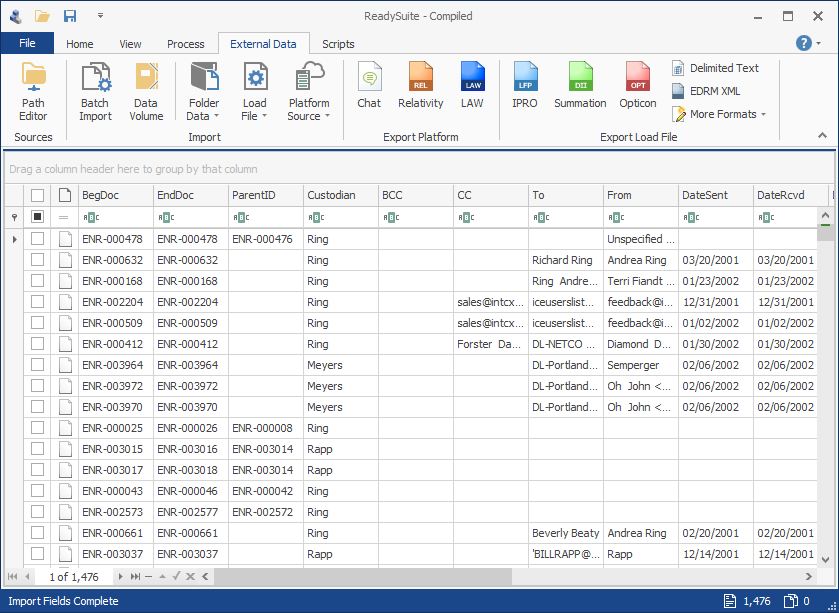Export an Opticon OPT load file
Screen dimensions: 839x613
point(638,86)
